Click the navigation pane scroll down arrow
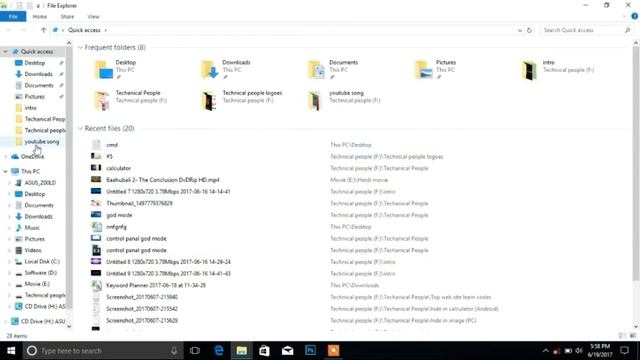 tap(69, 326)
